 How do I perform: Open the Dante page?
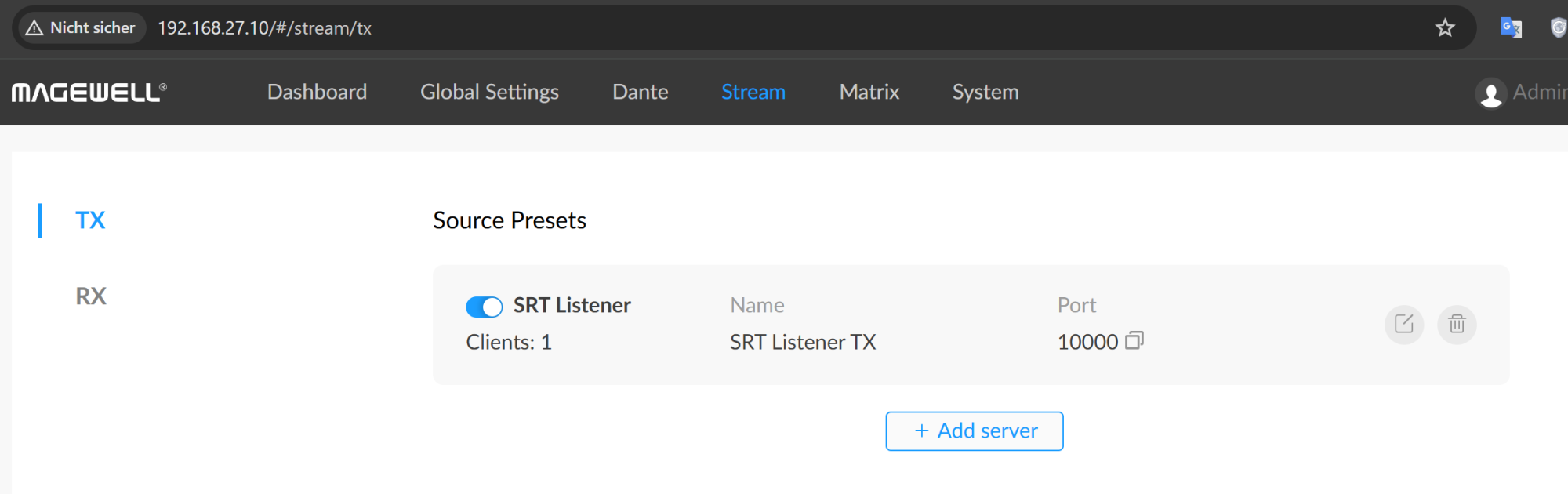(x=640, y=93)
